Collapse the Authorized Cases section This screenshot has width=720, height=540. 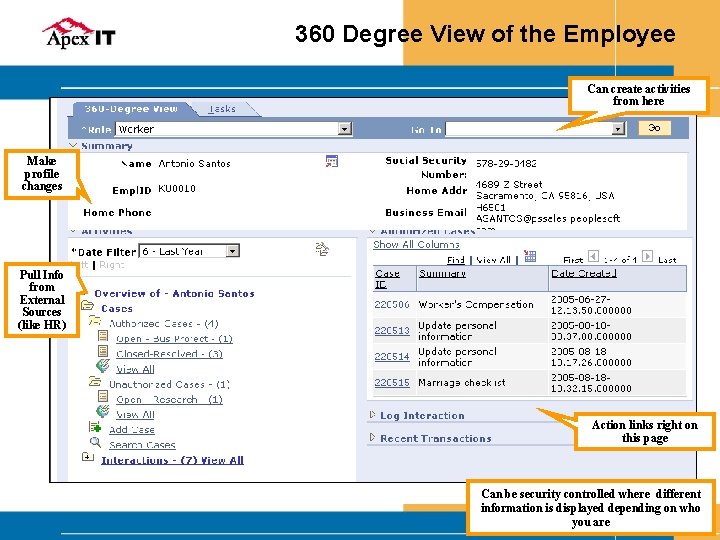point(372,231)
